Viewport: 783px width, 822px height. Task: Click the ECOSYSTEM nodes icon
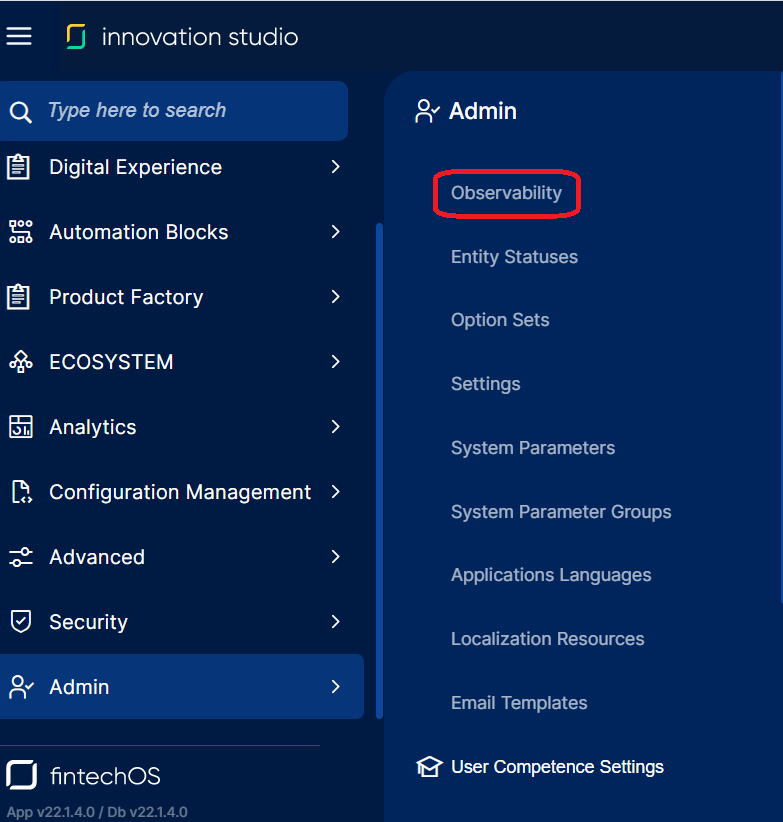pos(20,362)
